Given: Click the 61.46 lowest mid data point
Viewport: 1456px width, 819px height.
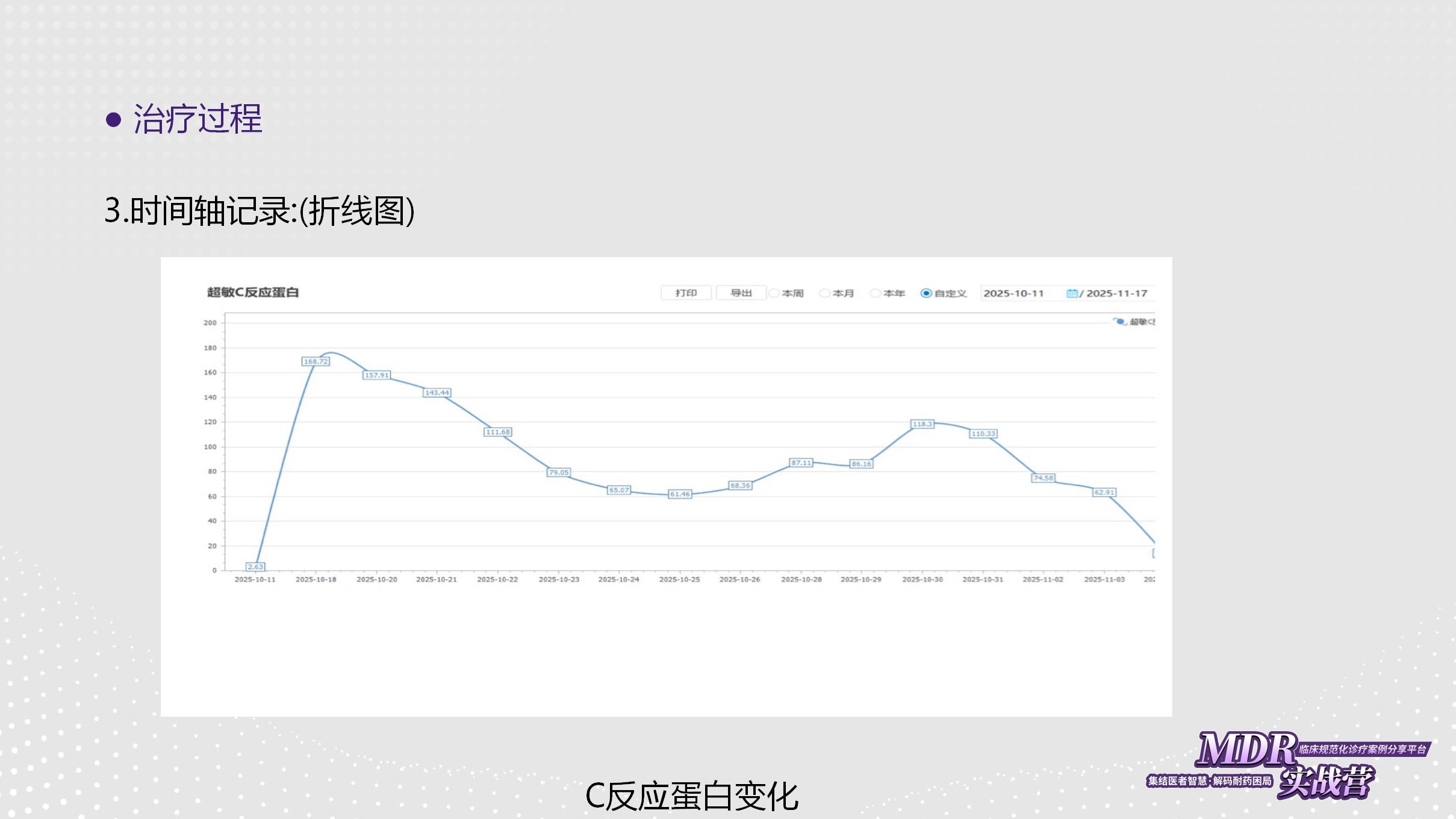Looking at the screenshot, I should (680, 494).
